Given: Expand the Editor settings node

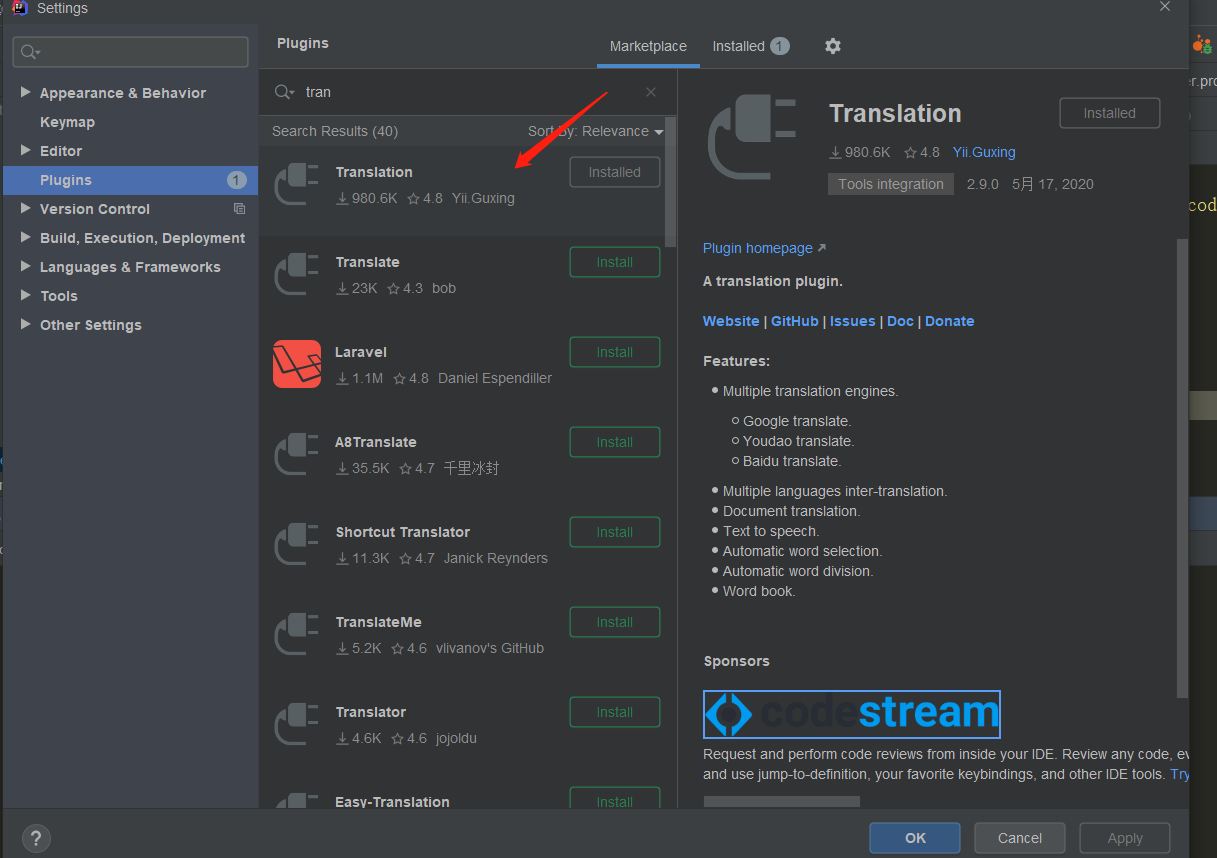Looking at the screenshot, I should coord(26,151).
